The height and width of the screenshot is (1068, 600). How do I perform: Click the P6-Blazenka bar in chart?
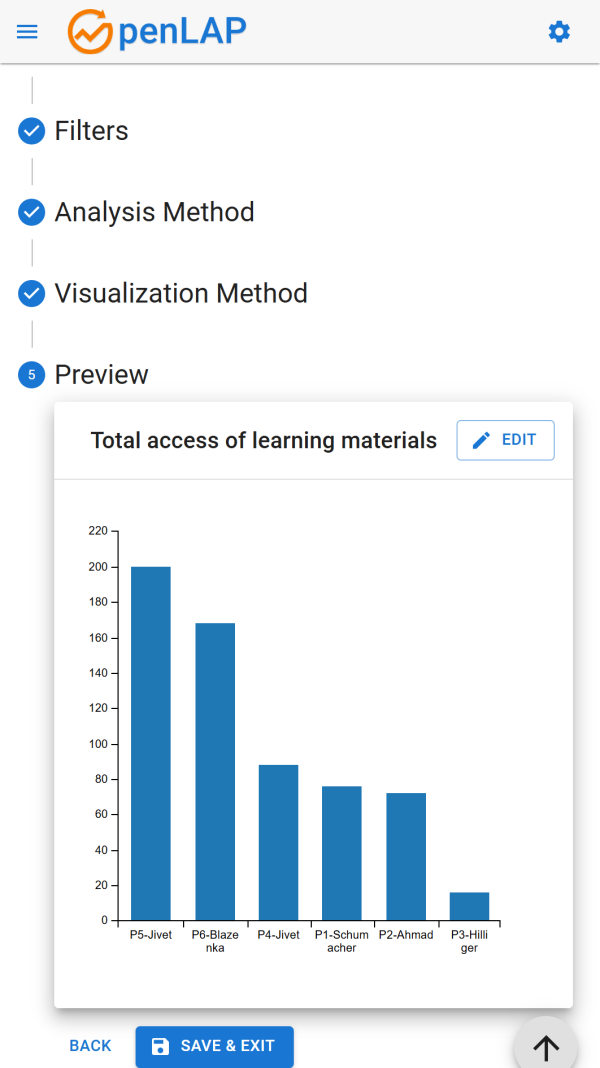click(215, 771)
